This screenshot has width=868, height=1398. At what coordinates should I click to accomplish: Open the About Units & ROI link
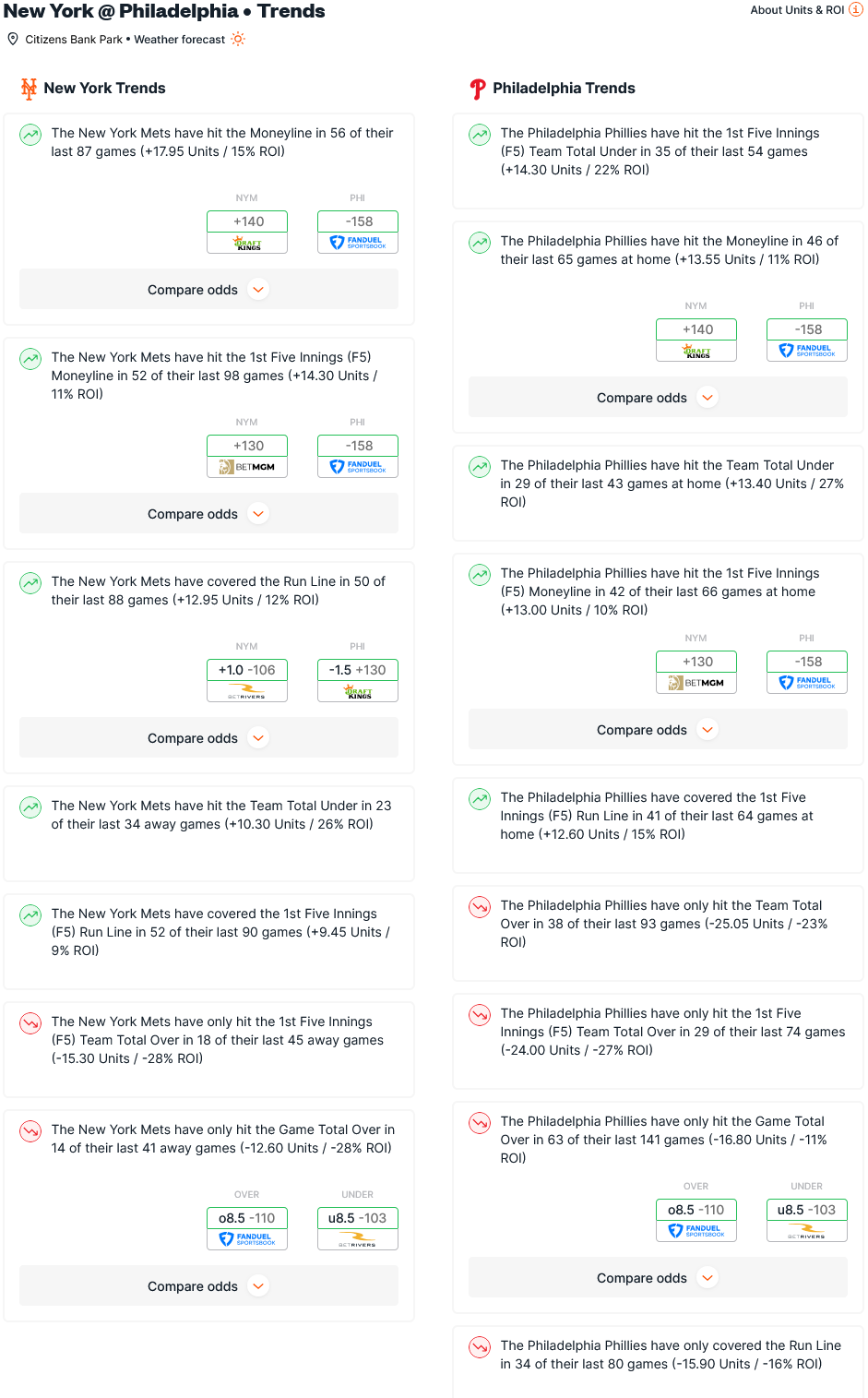click(x=797, y=10)
